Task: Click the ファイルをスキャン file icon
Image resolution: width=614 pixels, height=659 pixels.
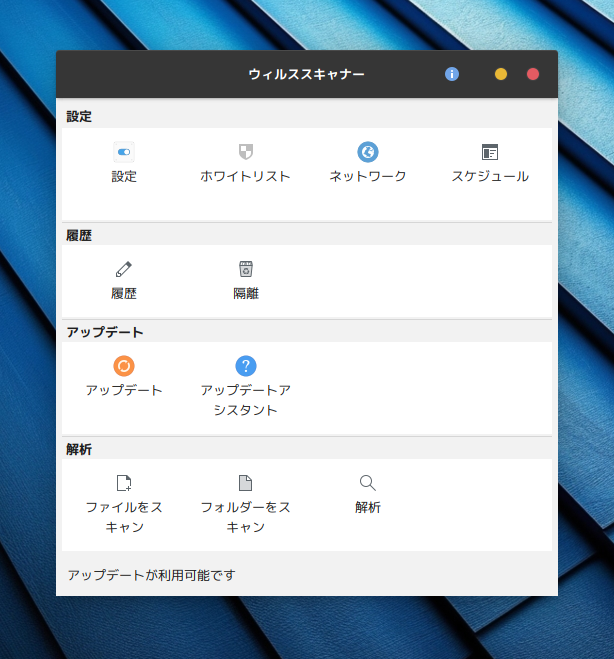Action: (x=124, y=483)
